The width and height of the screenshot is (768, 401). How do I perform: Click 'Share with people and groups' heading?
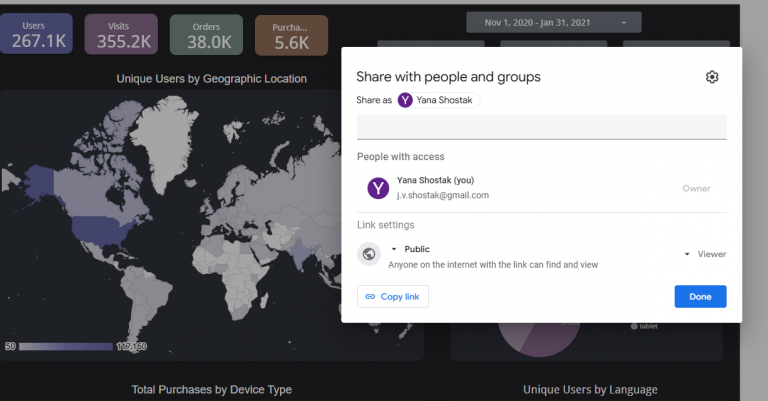[448, 77]
